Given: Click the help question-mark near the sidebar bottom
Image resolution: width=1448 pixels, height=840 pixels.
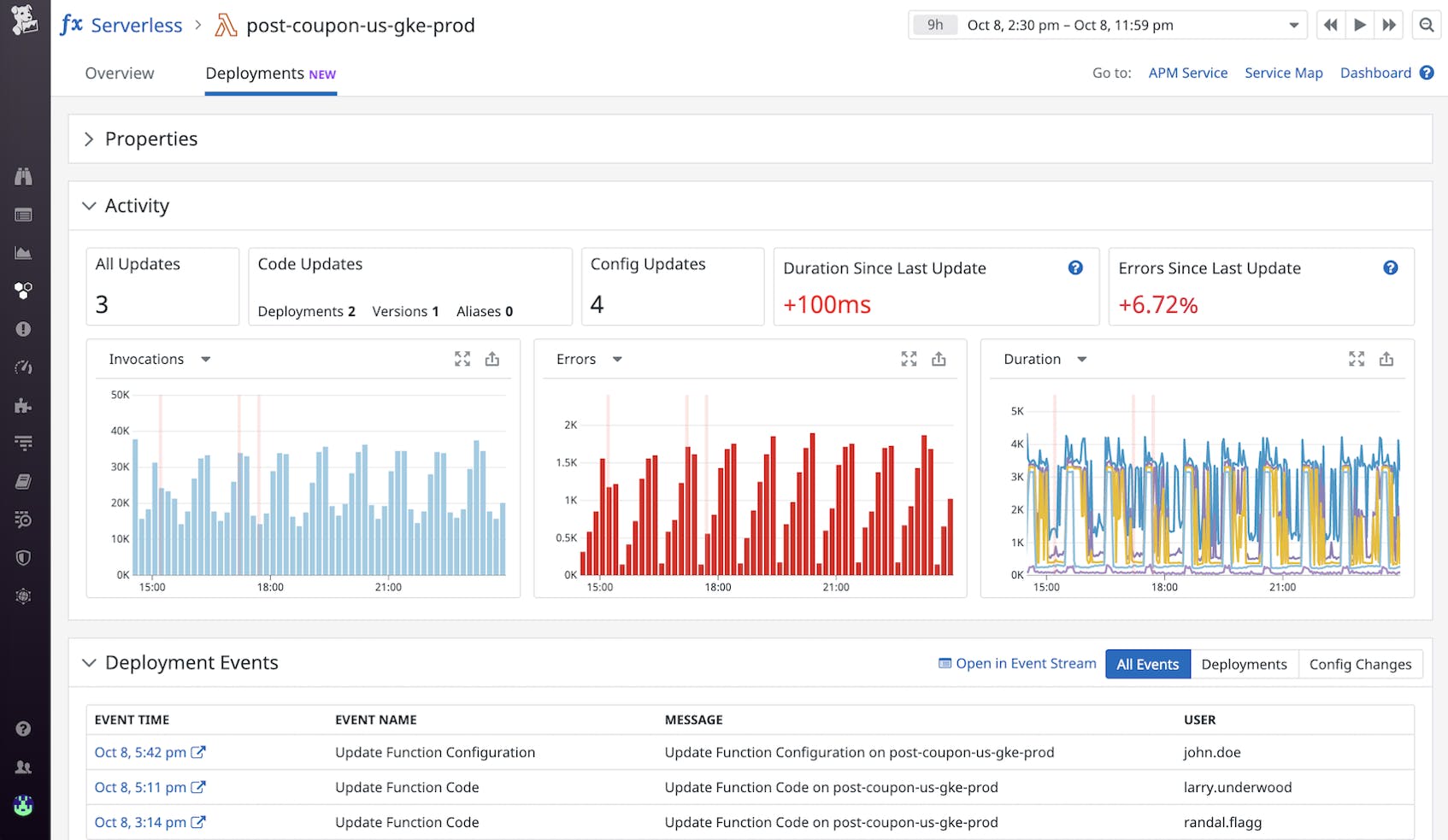Looking at the screenshot, I should [24, 728].
